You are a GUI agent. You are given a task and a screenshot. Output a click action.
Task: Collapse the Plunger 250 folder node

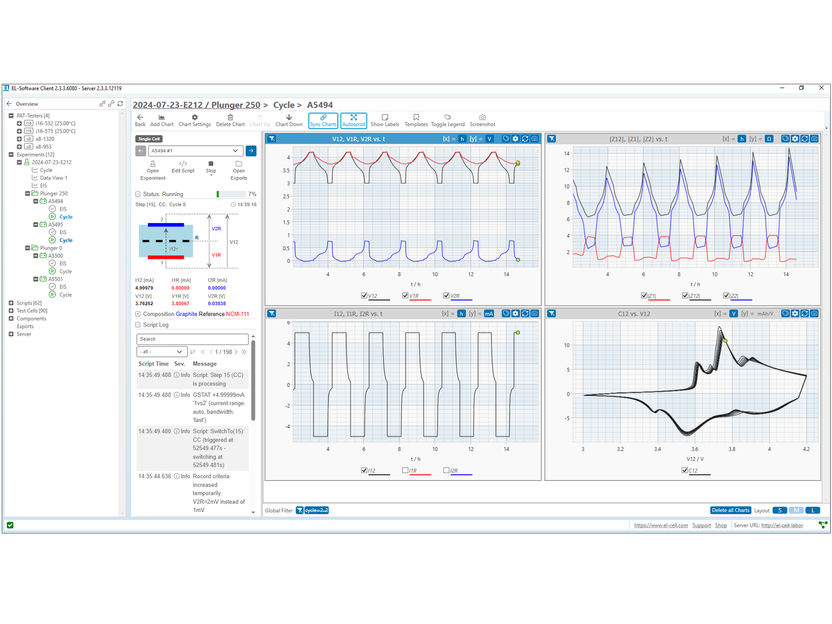28,193
